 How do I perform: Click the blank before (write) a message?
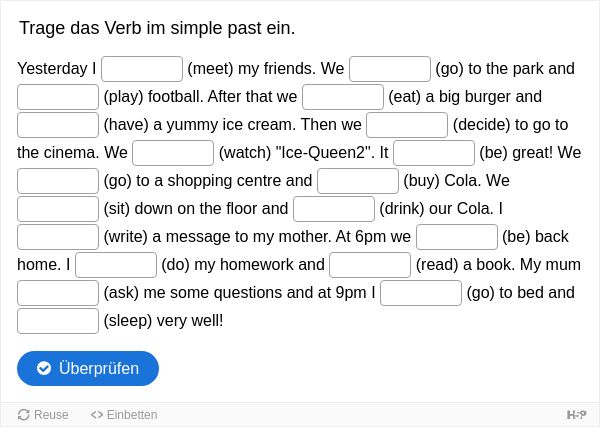(x=58, y=237)
